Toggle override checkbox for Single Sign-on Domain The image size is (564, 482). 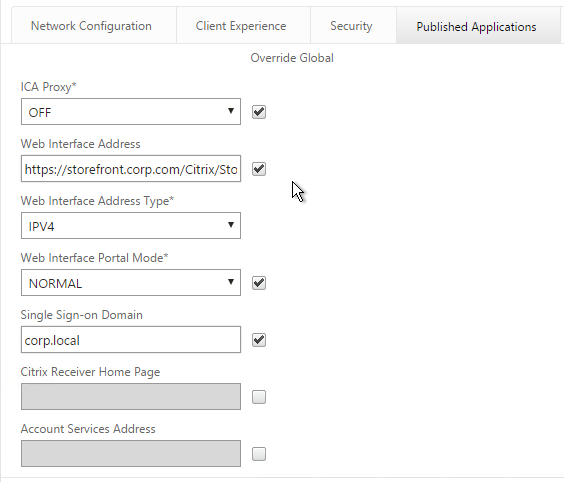[x=259, y=340]
